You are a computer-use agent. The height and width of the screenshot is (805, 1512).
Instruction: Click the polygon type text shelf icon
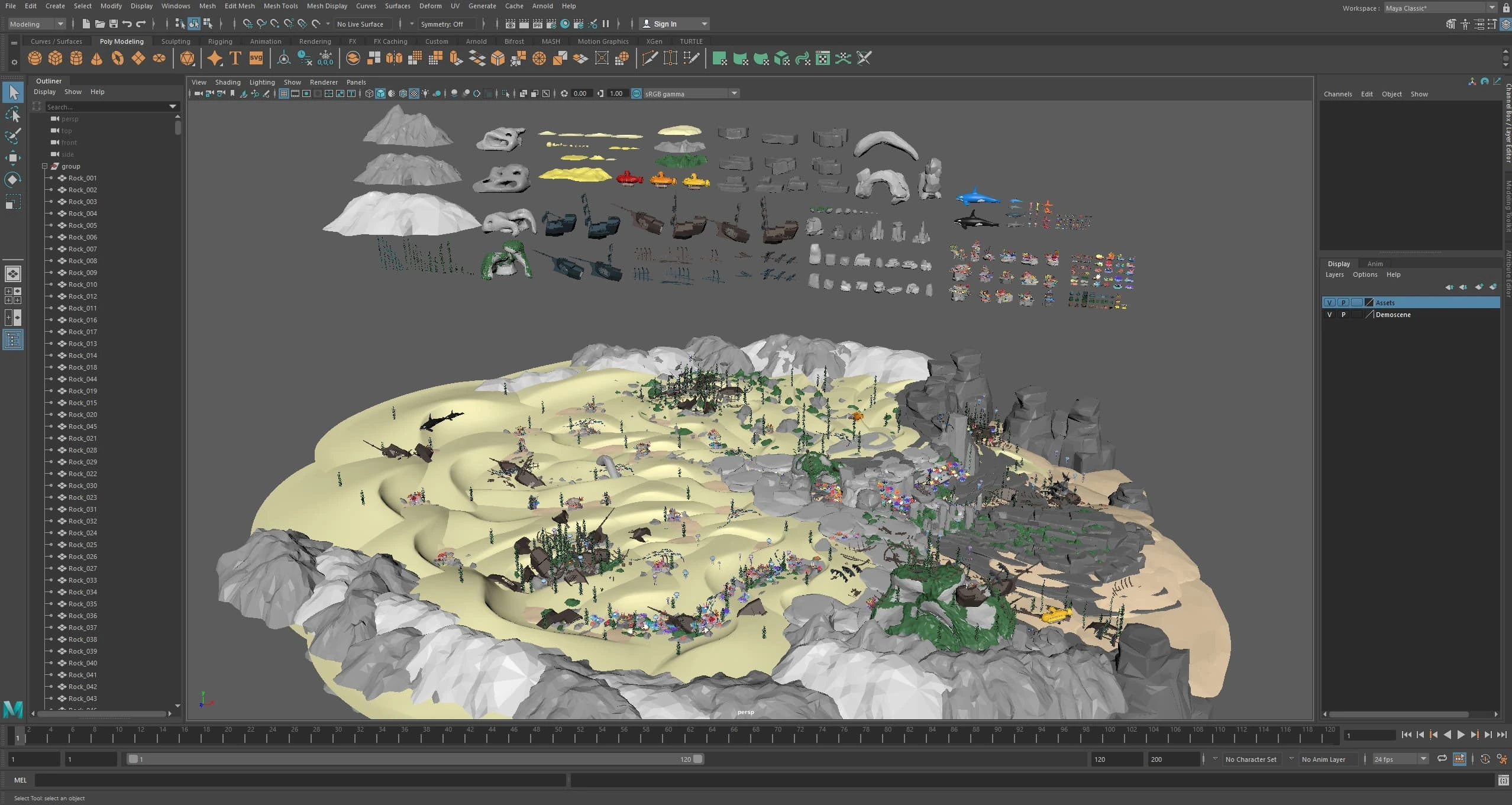(235, 58)
